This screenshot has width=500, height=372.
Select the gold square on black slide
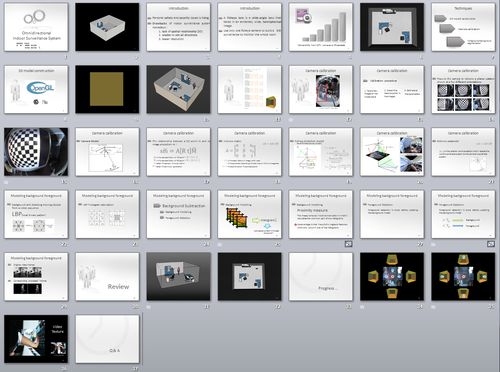[107, 89]
